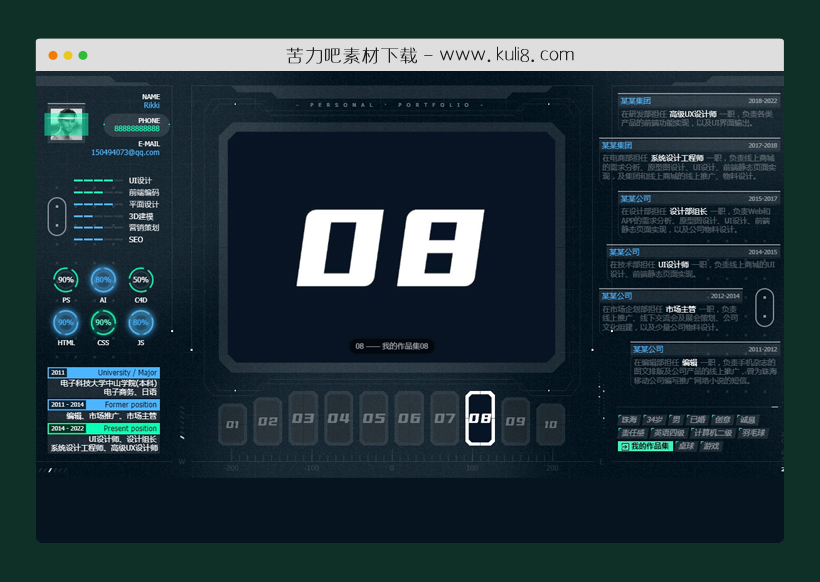The width and height of the screenshot is (820, 582).
Task: Click the JS 80% skill gauge
Action: pyautogui.click(x=141, y=323)
